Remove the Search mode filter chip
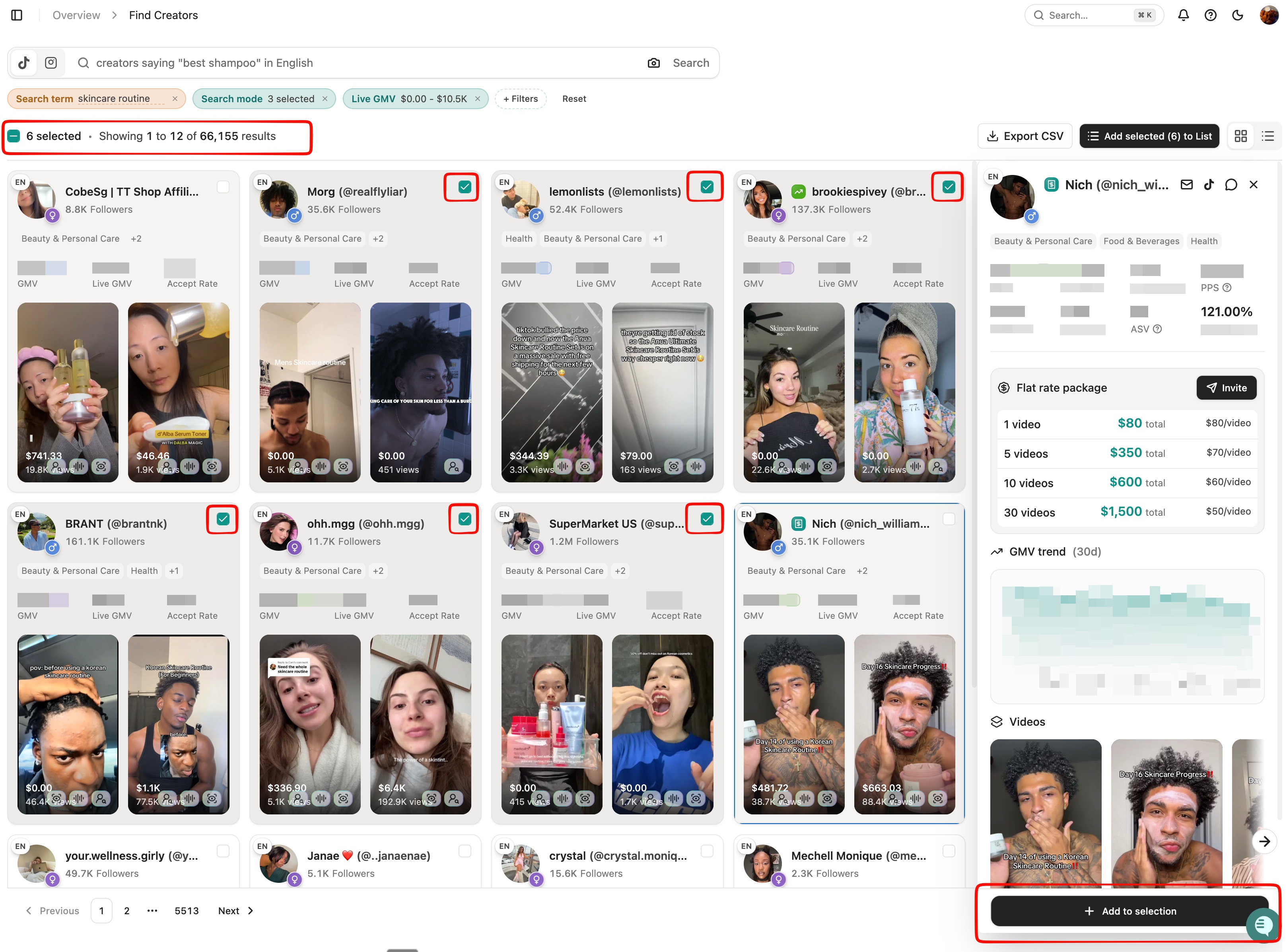1287x952 pixels. pos(325,99)
